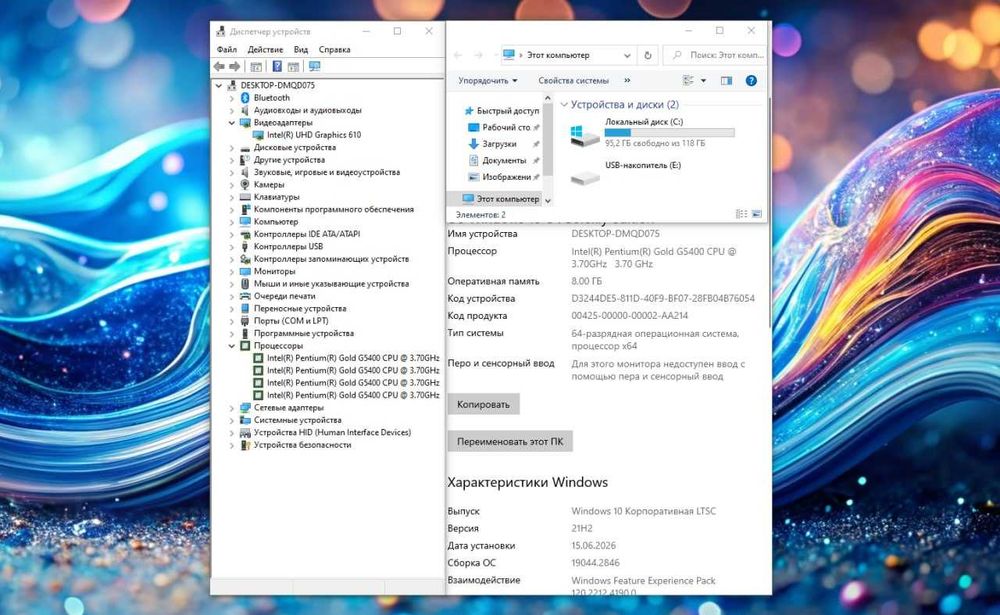This screenshot has width=1000, height=615.
Task: Go back using Device Manager's back arrow
Action: click(x=219, y=66)
